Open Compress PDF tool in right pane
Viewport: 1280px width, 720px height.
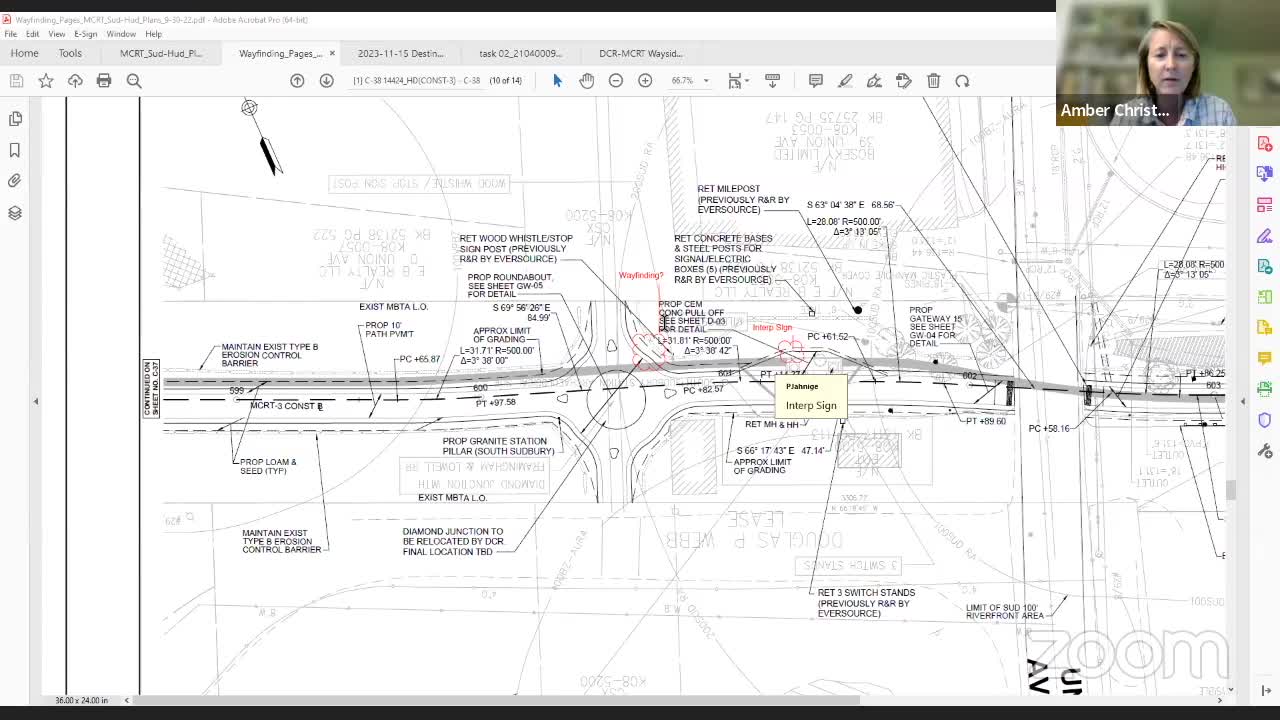click(x=1265, y=297)
